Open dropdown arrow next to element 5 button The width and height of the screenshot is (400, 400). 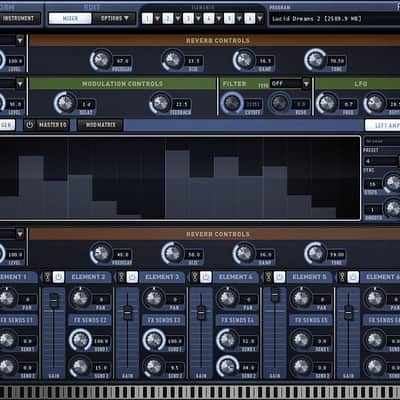pyautogui.click(x=239, y=18)
